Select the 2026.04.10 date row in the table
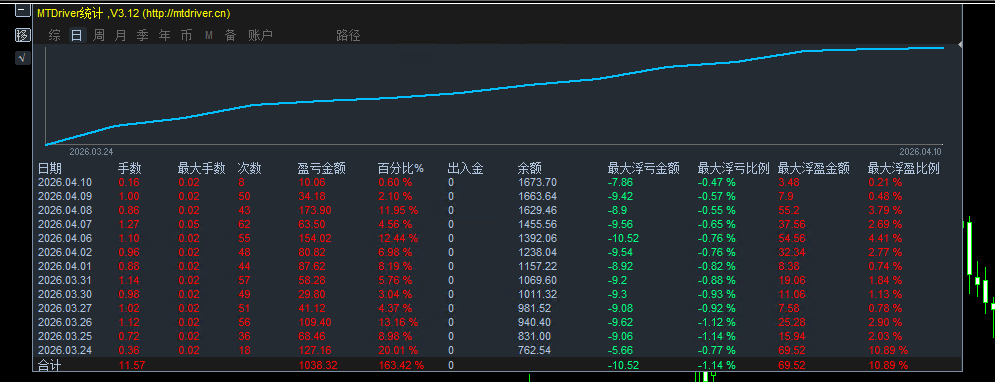The height and width of the screenshot is (382, 995). [x=65, y=182]
